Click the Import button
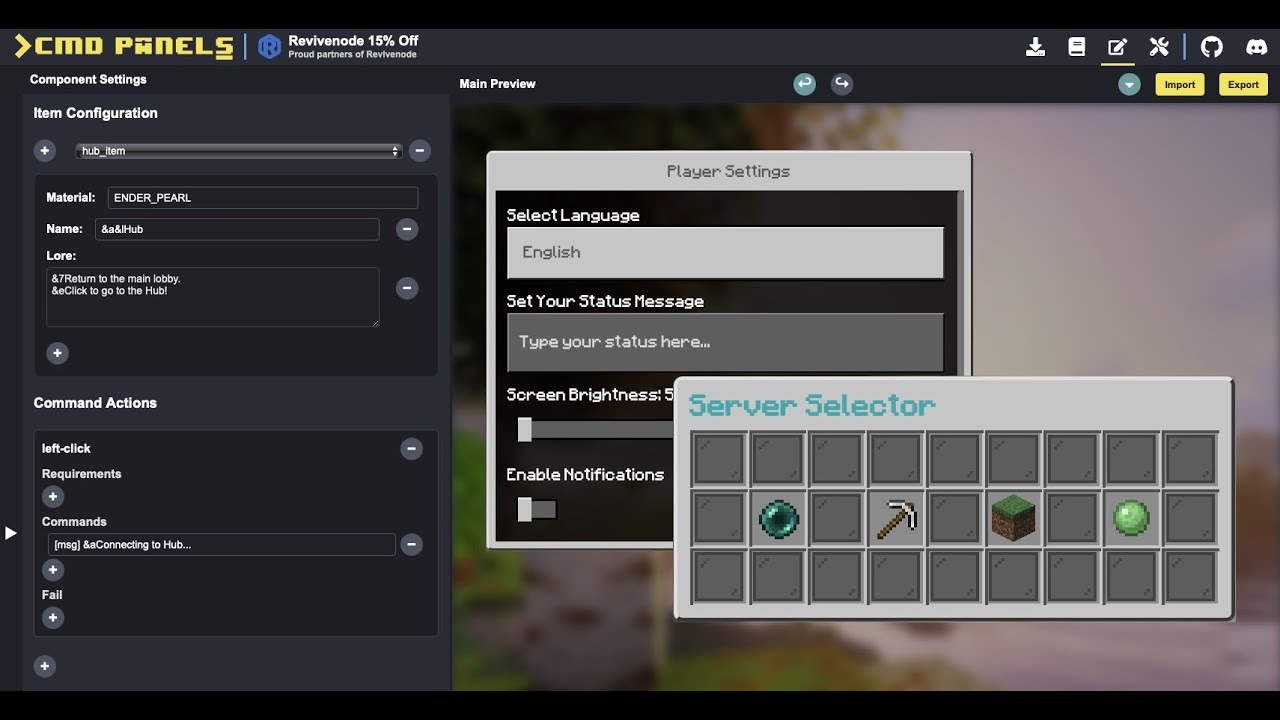The height and width of the screenshot is (720, 1280). tap(1179, 85)
